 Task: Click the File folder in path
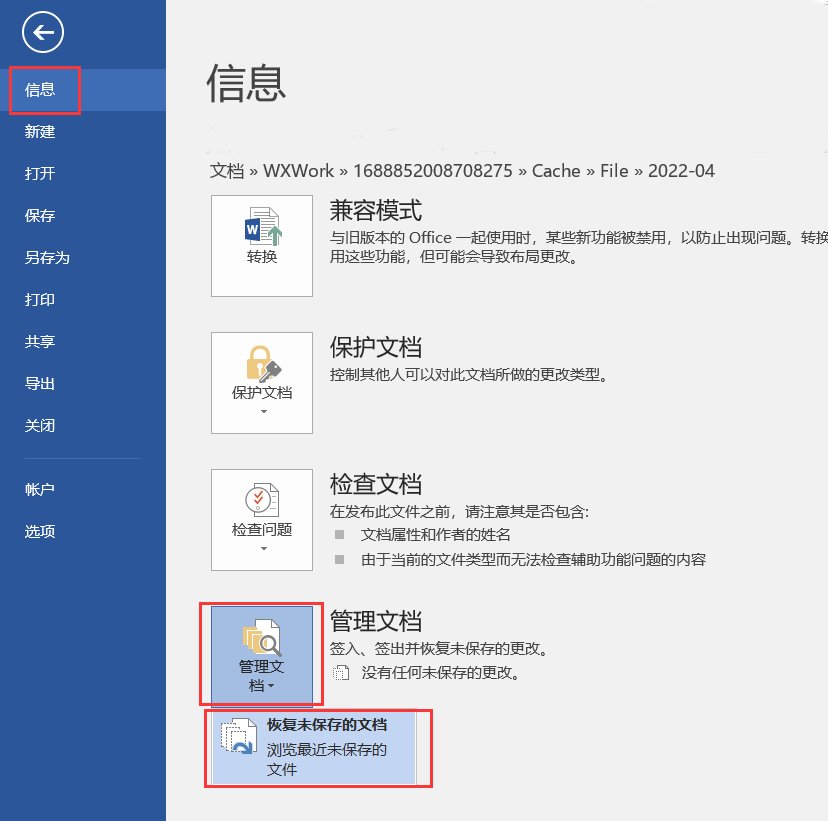tap(614, 171)
